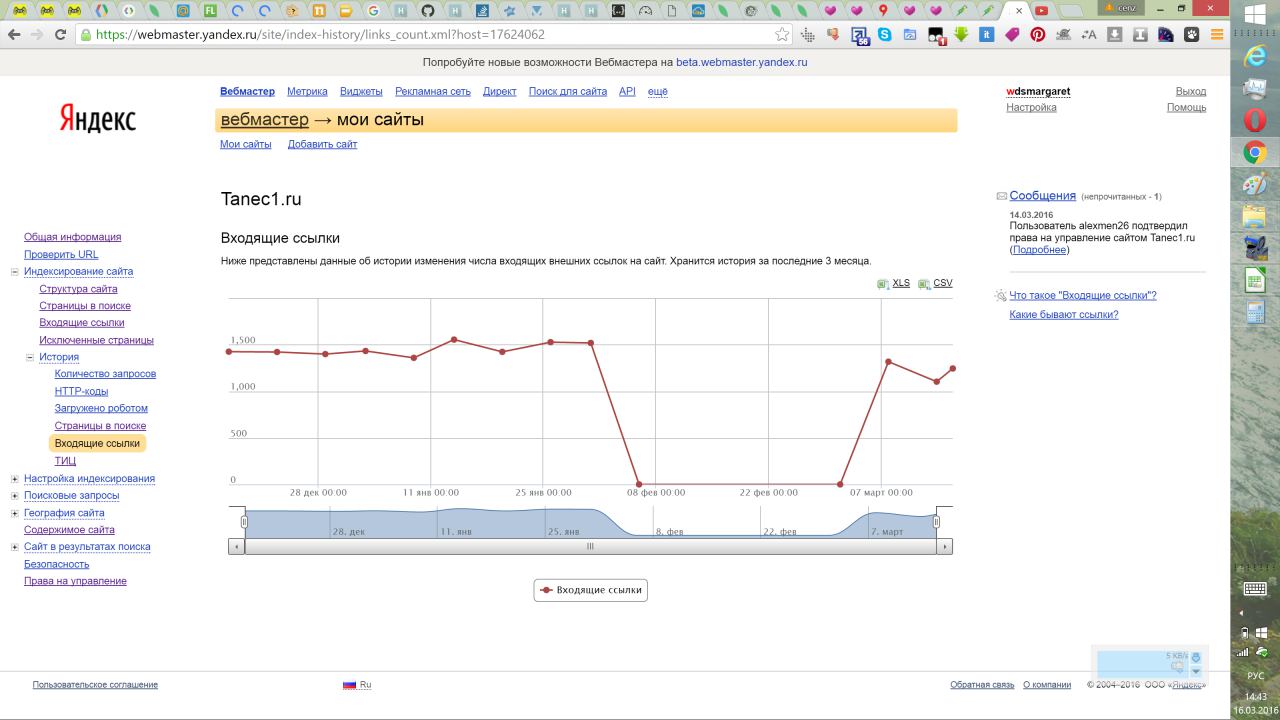
Task: Click the Russian flag language icon
Action: (350, 685)
